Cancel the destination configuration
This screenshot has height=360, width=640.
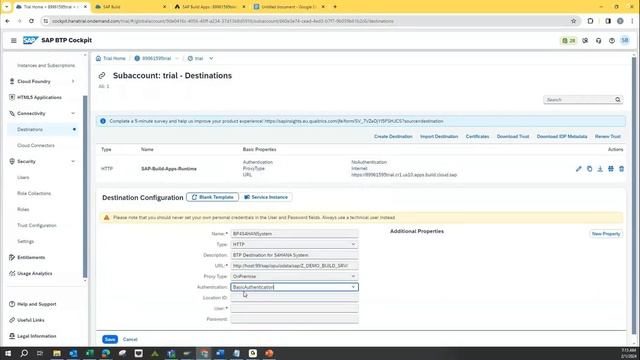tap(130, 339)
